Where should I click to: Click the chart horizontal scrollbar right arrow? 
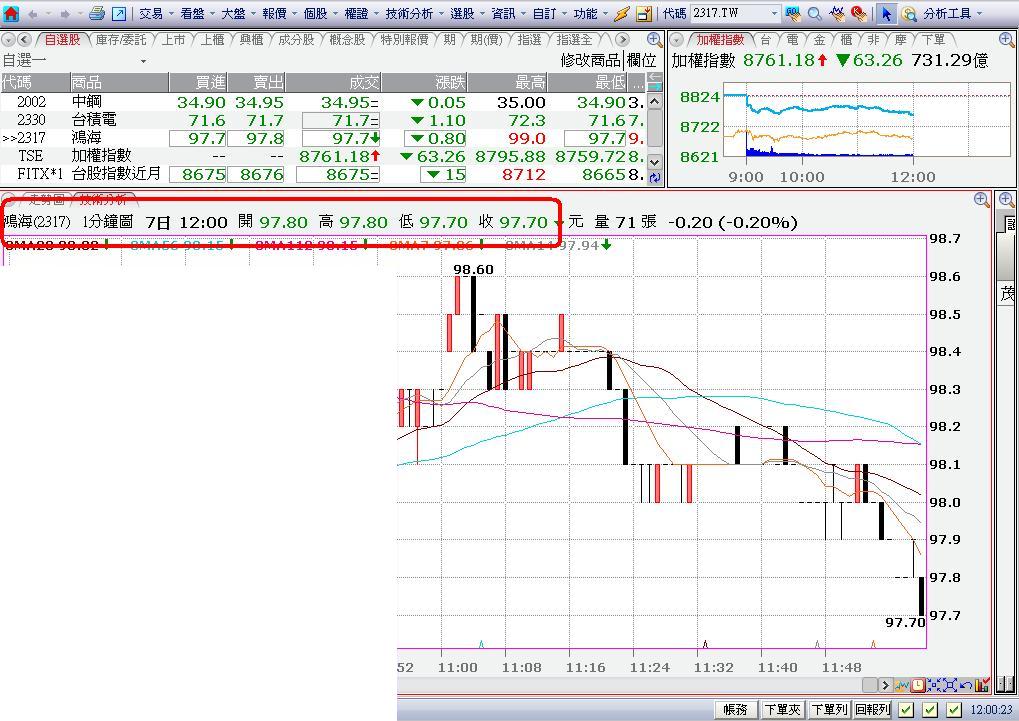point(885,685)
